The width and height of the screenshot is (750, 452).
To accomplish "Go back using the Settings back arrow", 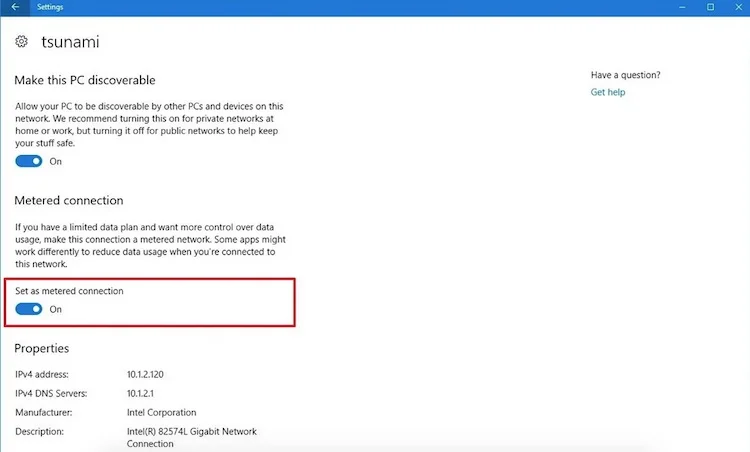I will tap(15, 7).
